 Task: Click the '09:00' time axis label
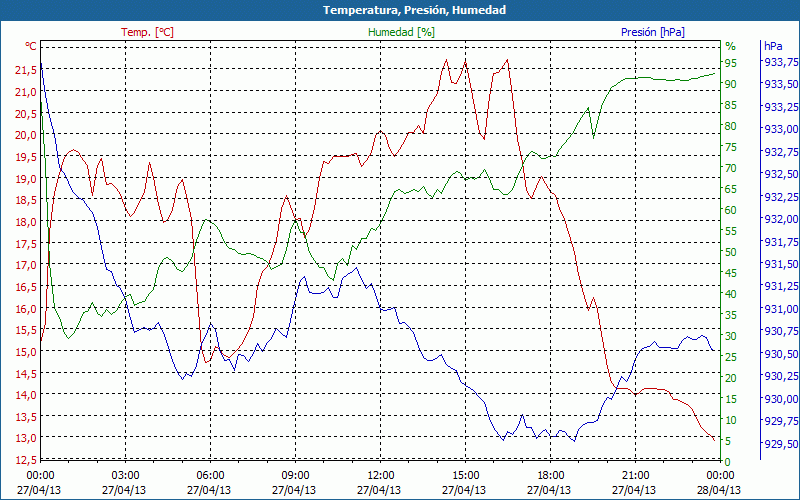pyautogui.click(x=295, y=475)
